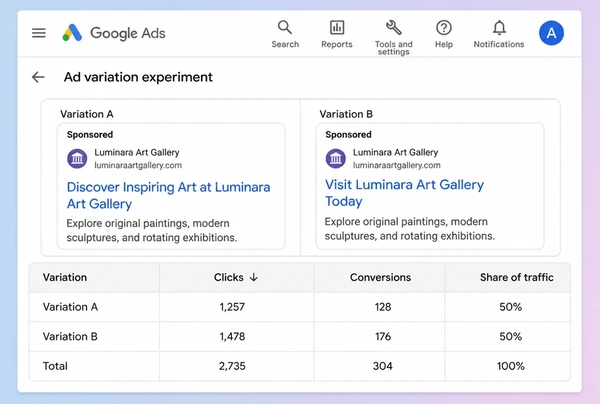This screenshot has width=600, height=404.
Task: Click the Tools and settings label
Action: click(394, 48)
